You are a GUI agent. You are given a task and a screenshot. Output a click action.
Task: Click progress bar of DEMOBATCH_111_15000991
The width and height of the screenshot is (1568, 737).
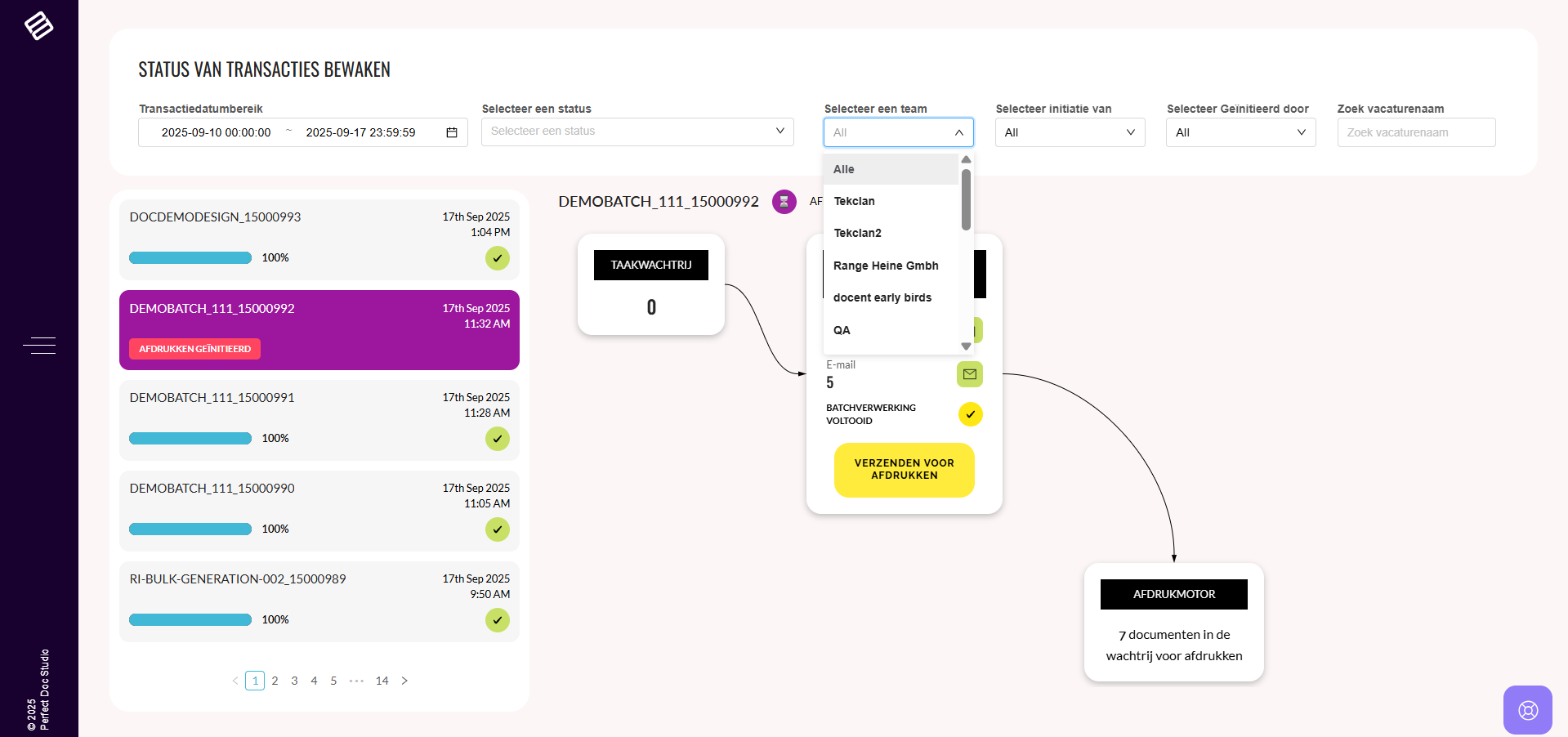pyautogui.click(x=190, y=439)
